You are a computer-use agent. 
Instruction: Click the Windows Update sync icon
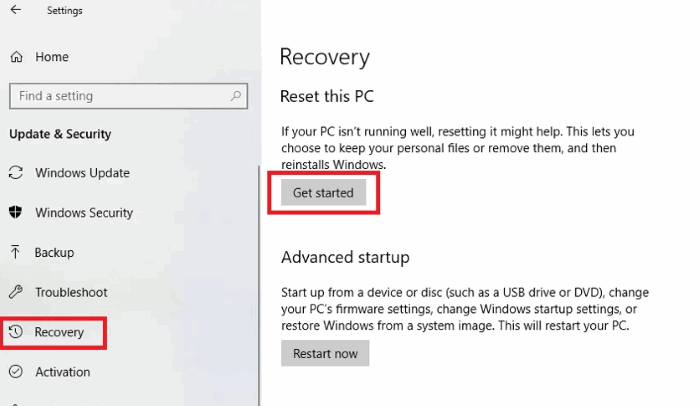tap(16, 173)
